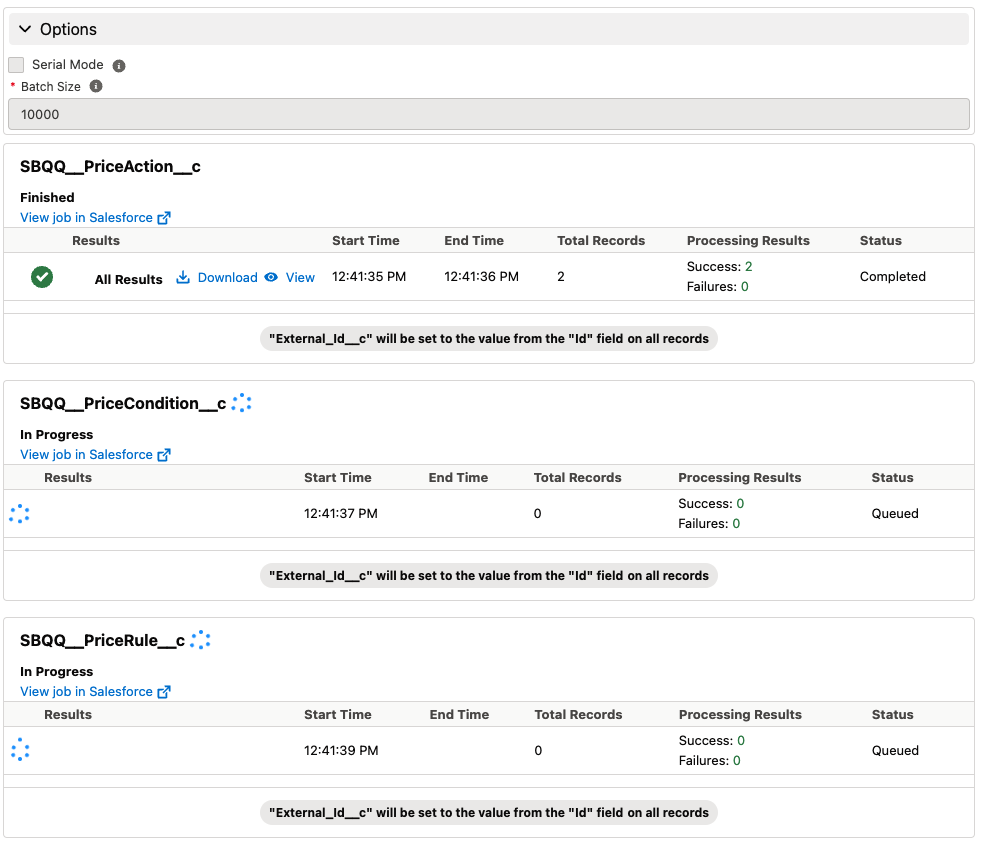Click the download arrow icon
982x843 pixels.
(183, 277)
